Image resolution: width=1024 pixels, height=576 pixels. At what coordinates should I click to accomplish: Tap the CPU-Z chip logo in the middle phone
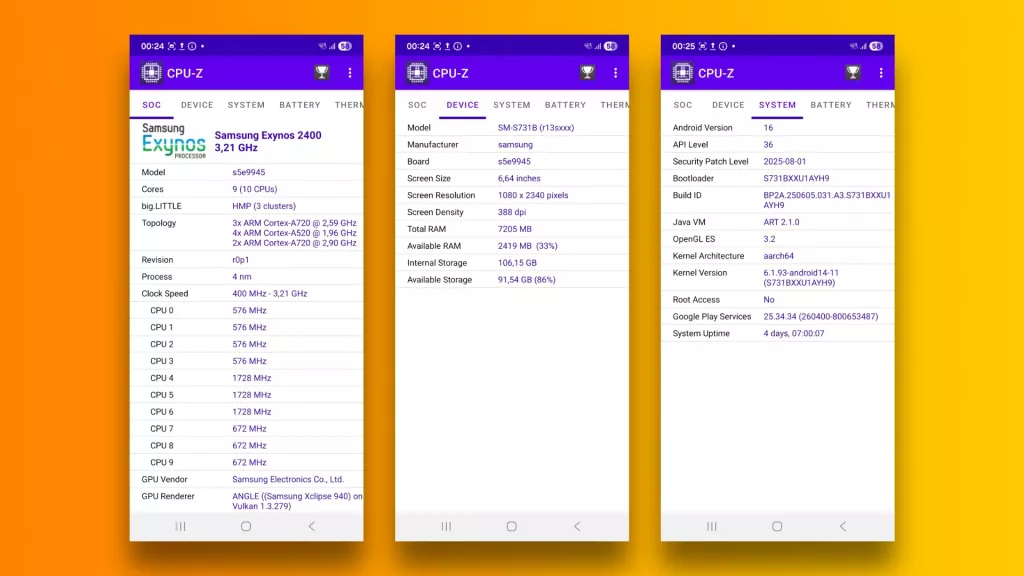[417, 72]
